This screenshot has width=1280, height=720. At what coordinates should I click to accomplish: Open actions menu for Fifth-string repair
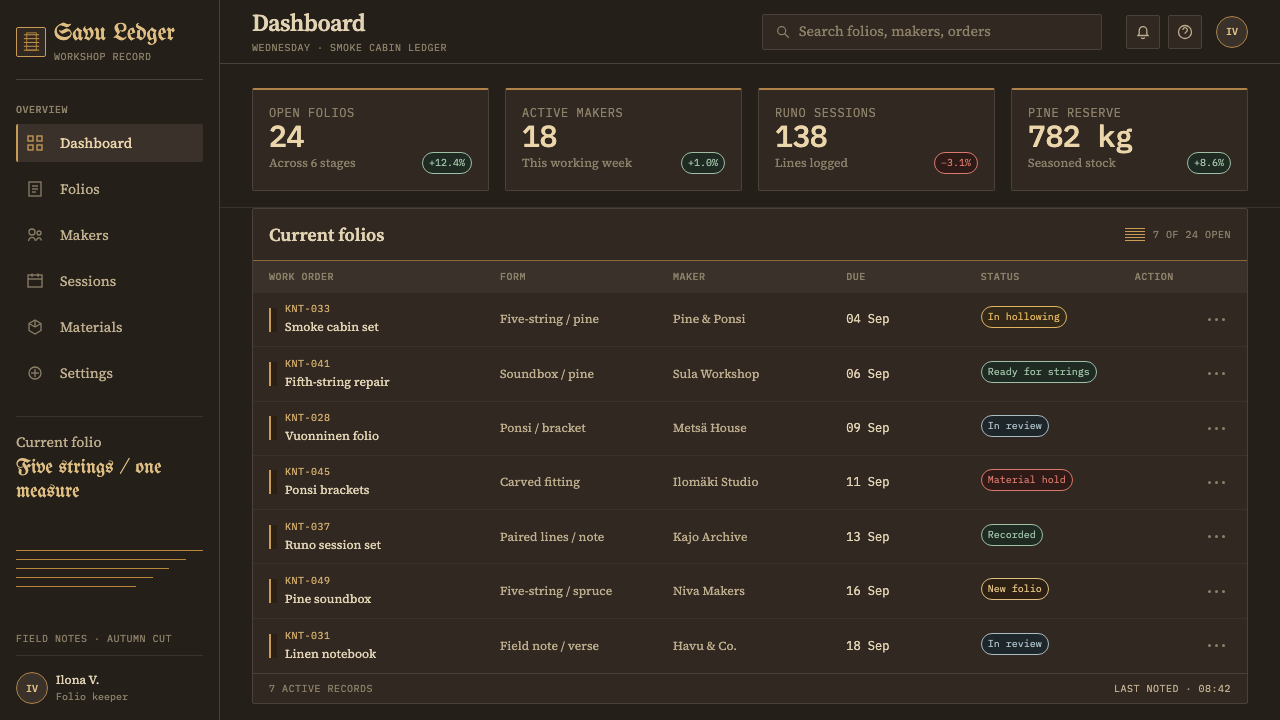(x=1216, y=374)
